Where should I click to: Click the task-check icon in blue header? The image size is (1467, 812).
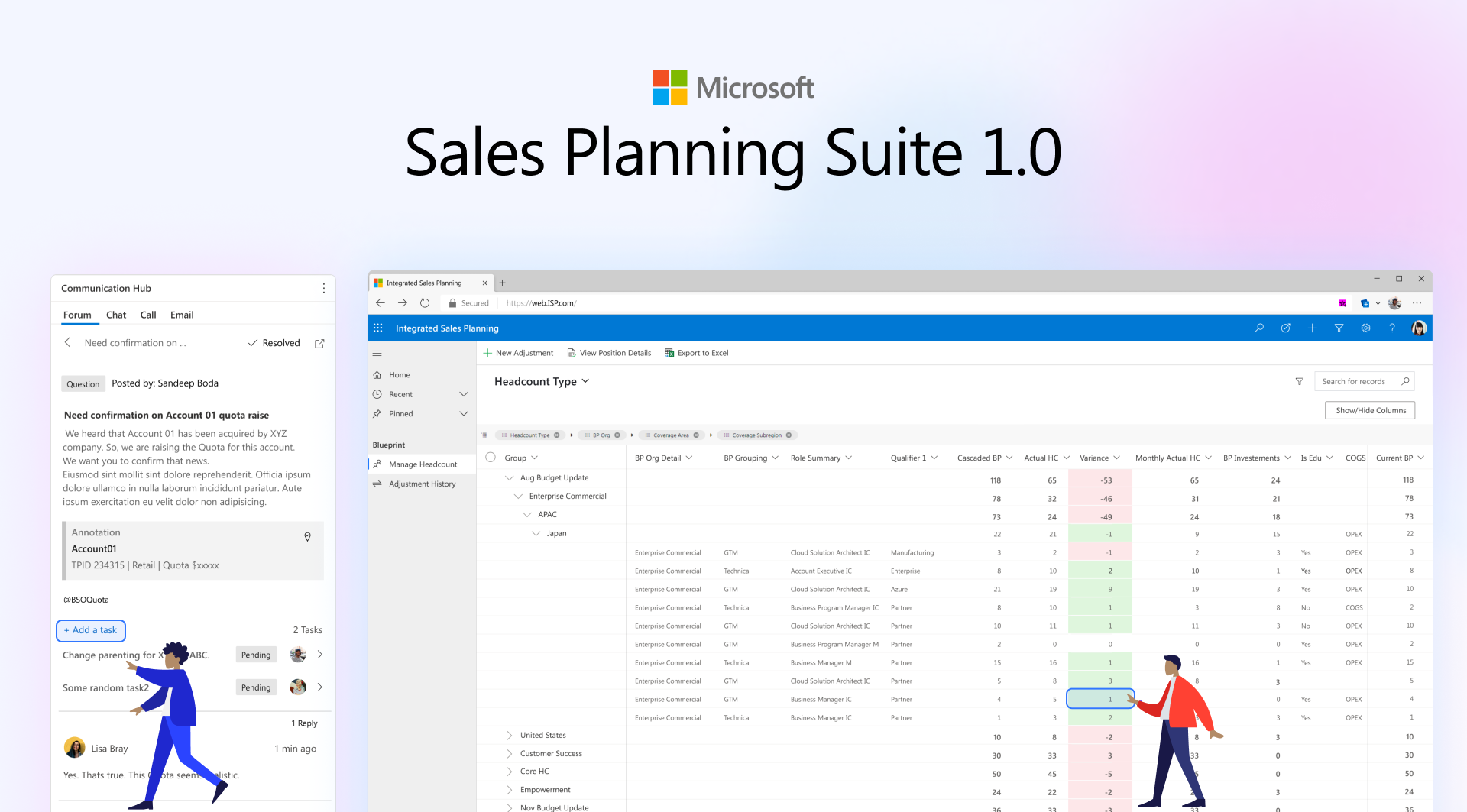pos(1286,328)
